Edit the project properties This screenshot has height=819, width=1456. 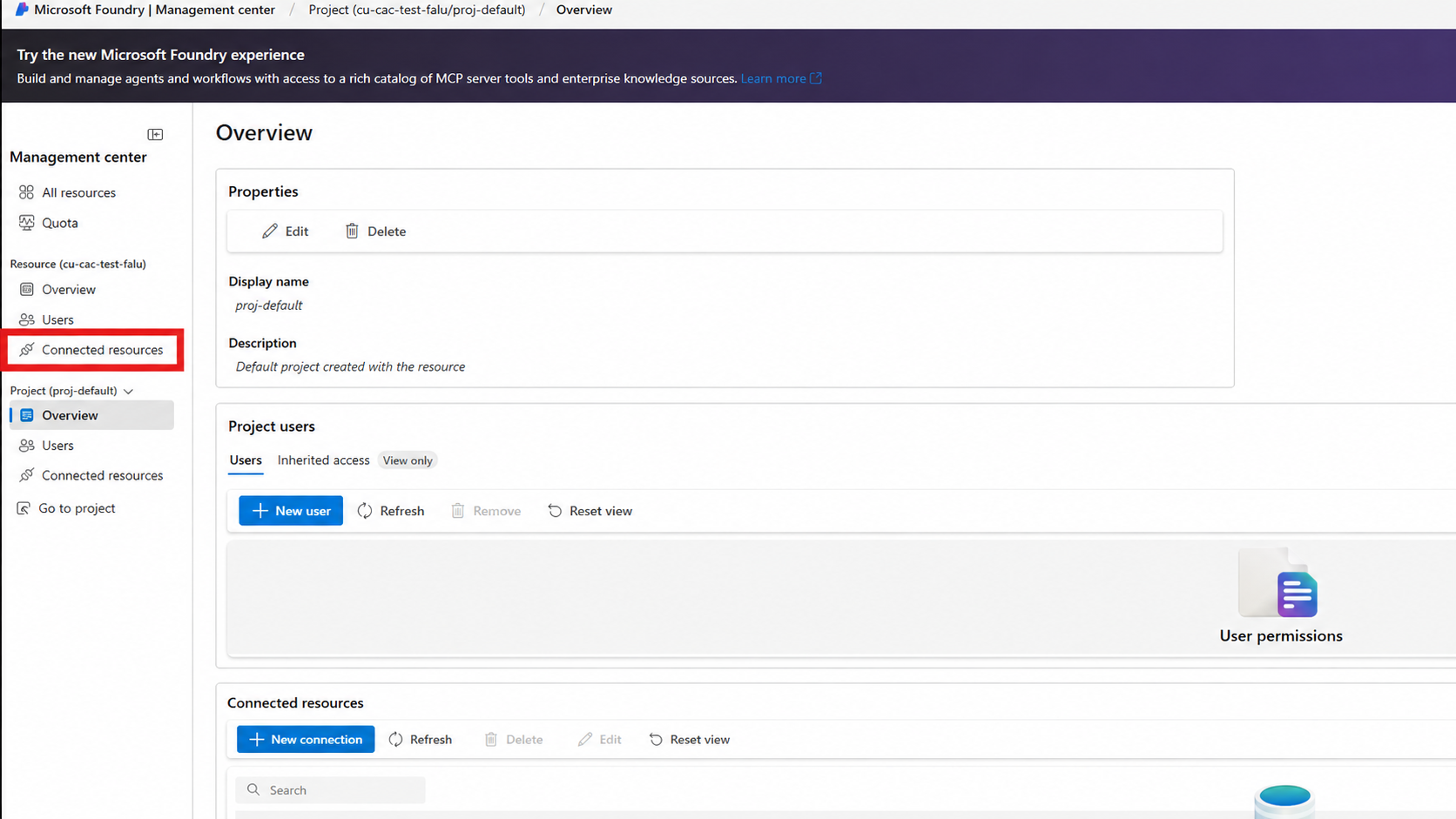pyautogui.click(x=285, y=232)
